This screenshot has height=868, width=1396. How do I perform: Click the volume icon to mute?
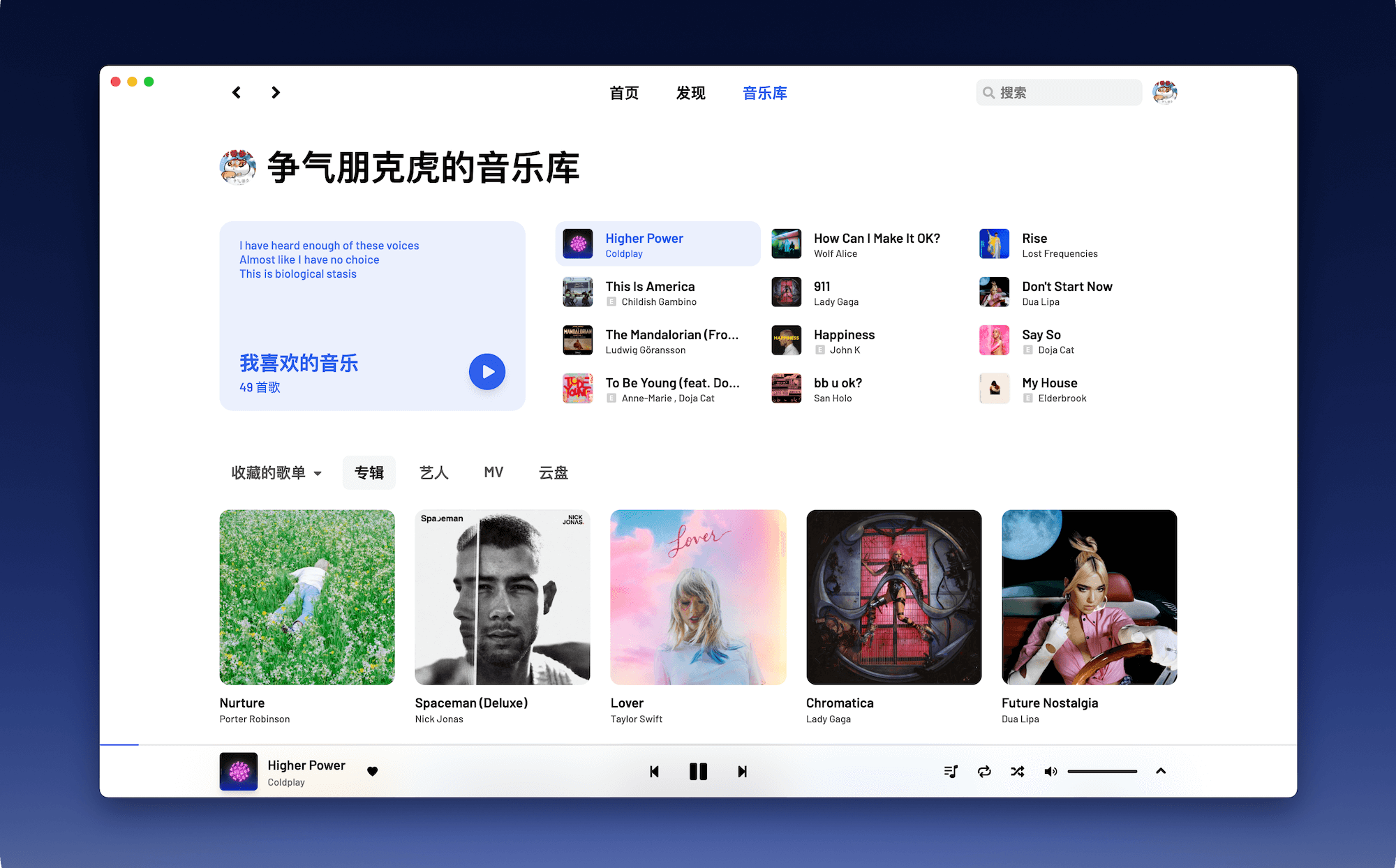coord(1051,771)
